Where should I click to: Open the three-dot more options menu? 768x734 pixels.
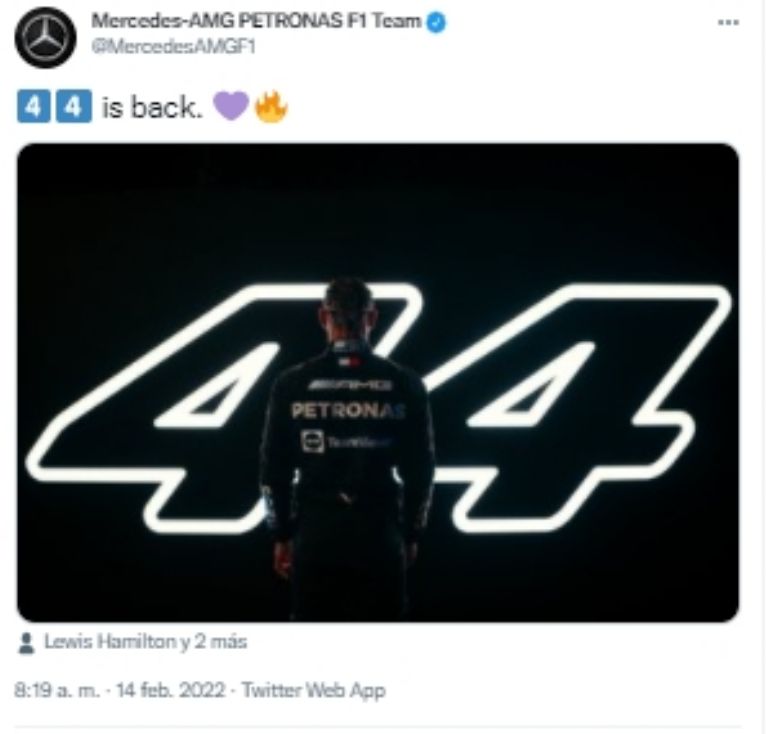tap(728, 22)
